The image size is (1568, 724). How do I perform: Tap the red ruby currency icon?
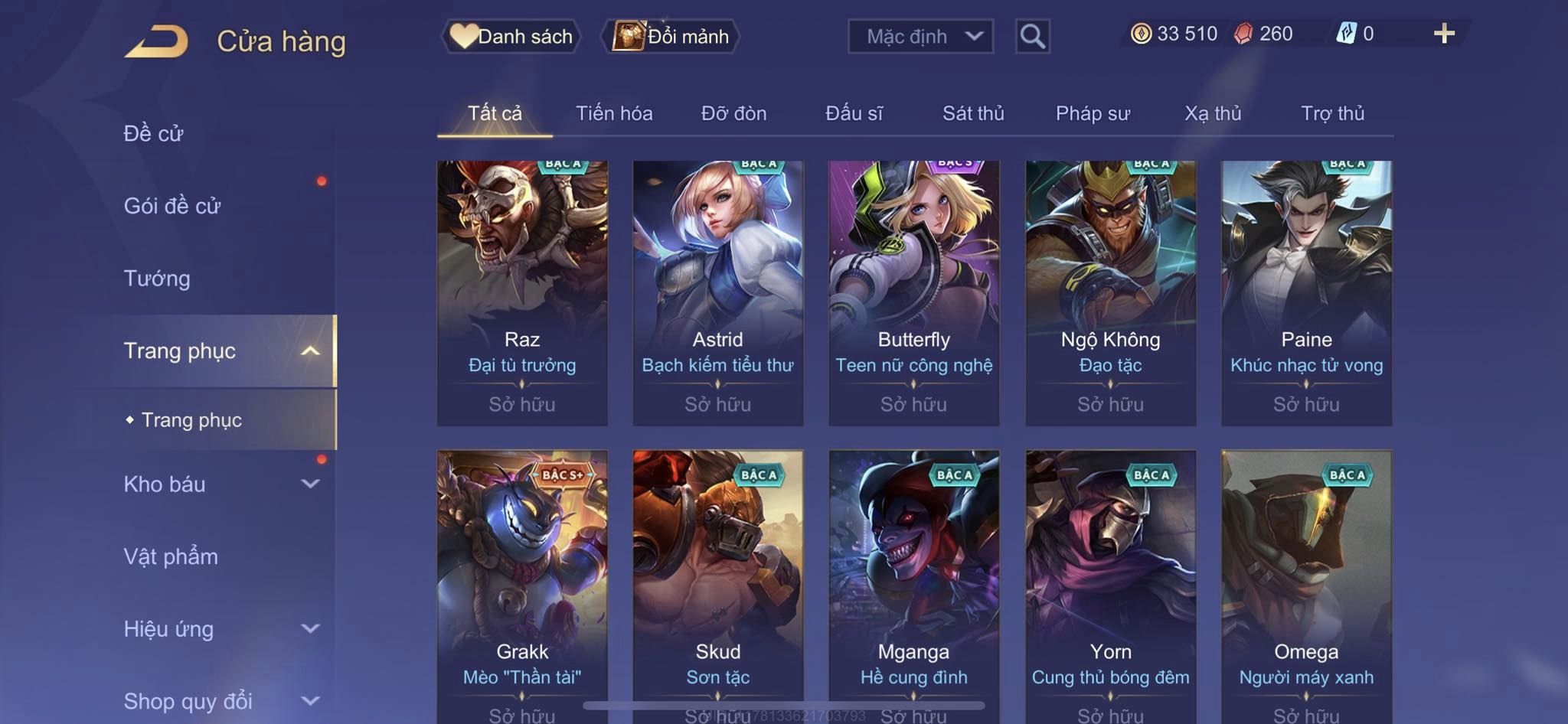click(1243, 34)
